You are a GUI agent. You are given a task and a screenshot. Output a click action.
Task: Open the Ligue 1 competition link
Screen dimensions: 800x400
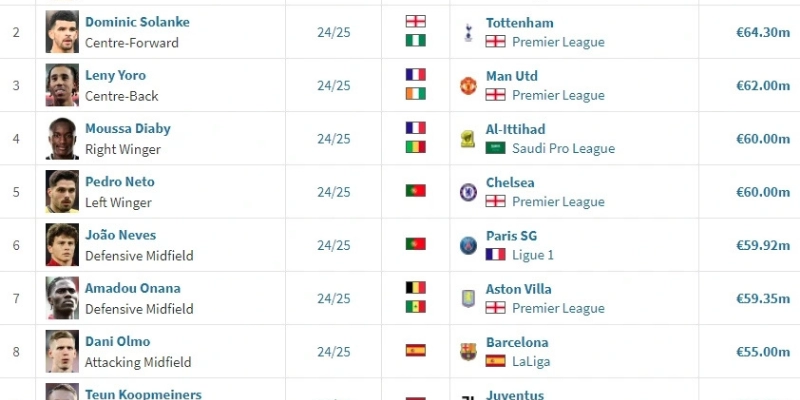click(x=533, y=255)
